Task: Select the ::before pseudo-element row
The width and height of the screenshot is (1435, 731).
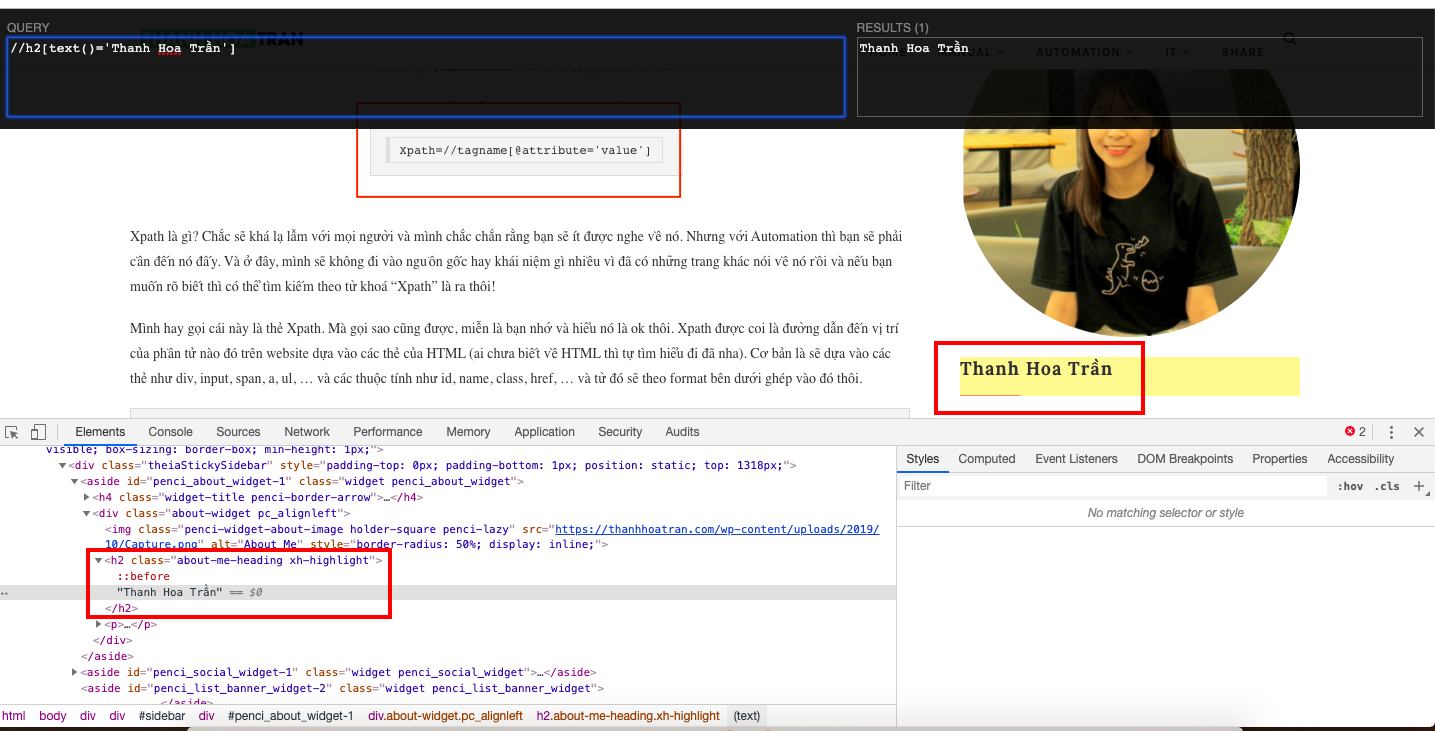Action: [x=144, y=576]
